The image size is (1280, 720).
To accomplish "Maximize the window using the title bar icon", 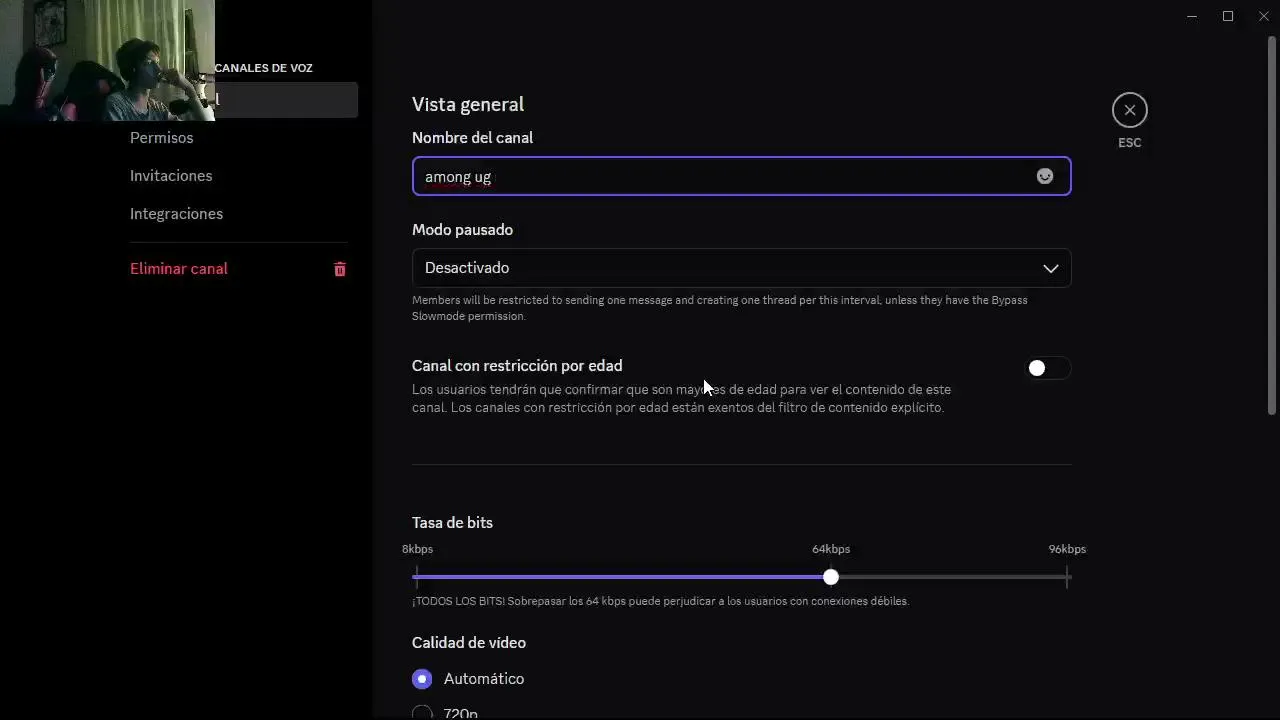I will pos(1228,16).
